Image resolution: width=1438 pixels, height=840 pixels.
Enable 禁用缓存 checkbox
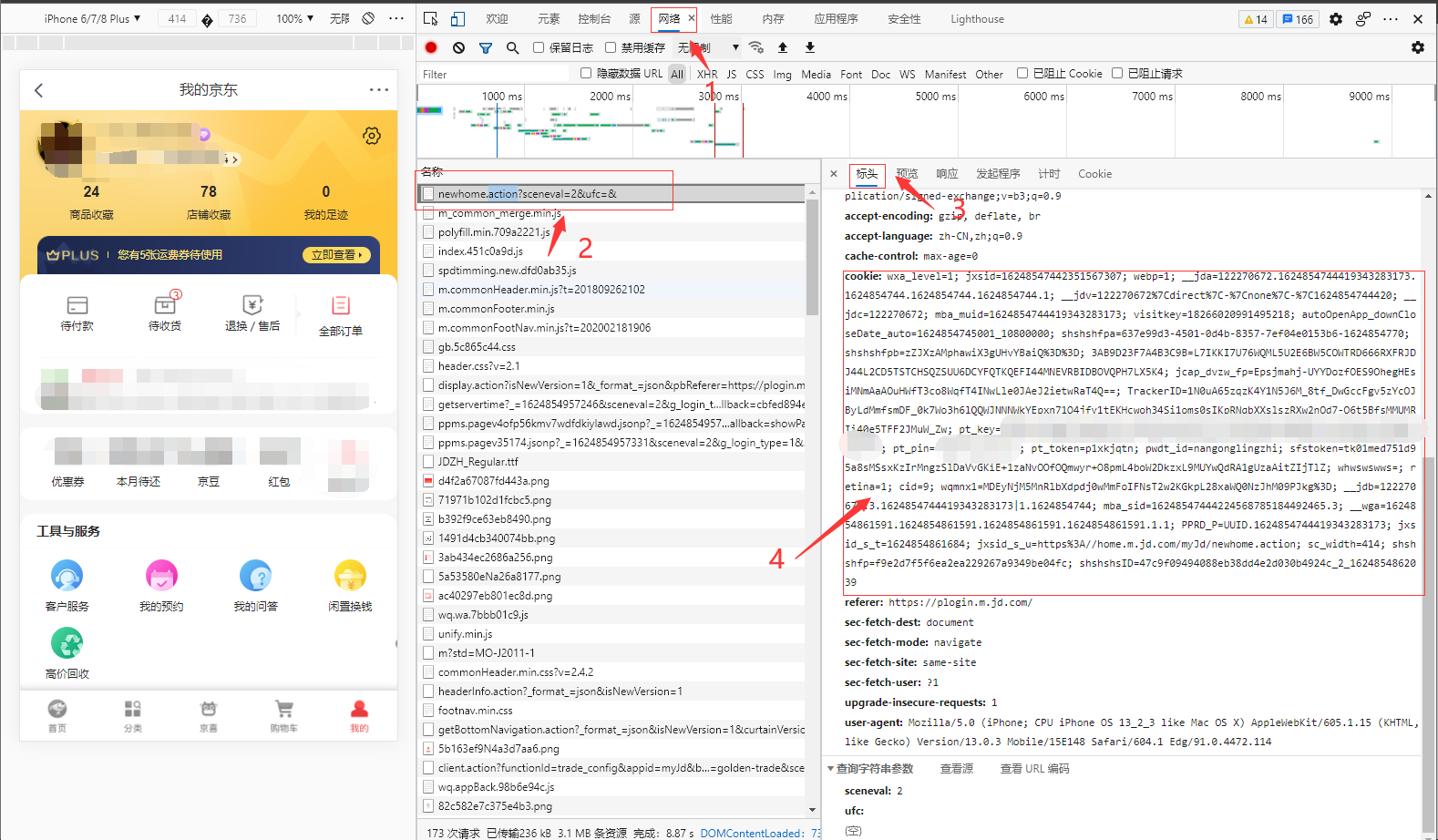[x=611, y=47]
